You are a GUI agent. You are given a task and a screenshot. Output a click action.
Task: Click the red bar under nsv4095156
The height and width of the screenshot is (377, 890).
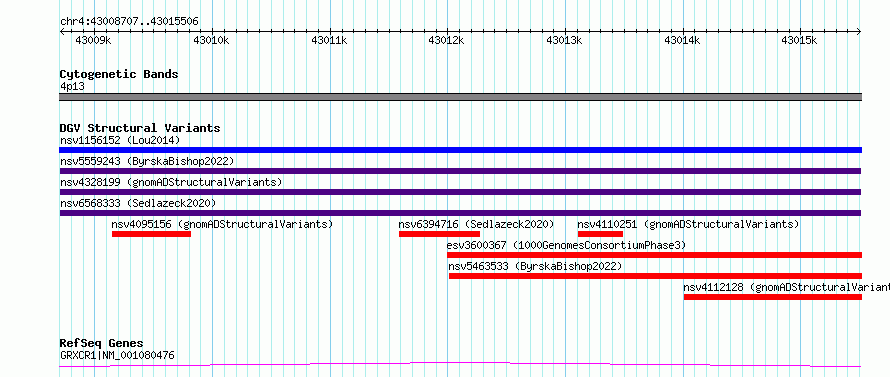pos(151,234)
